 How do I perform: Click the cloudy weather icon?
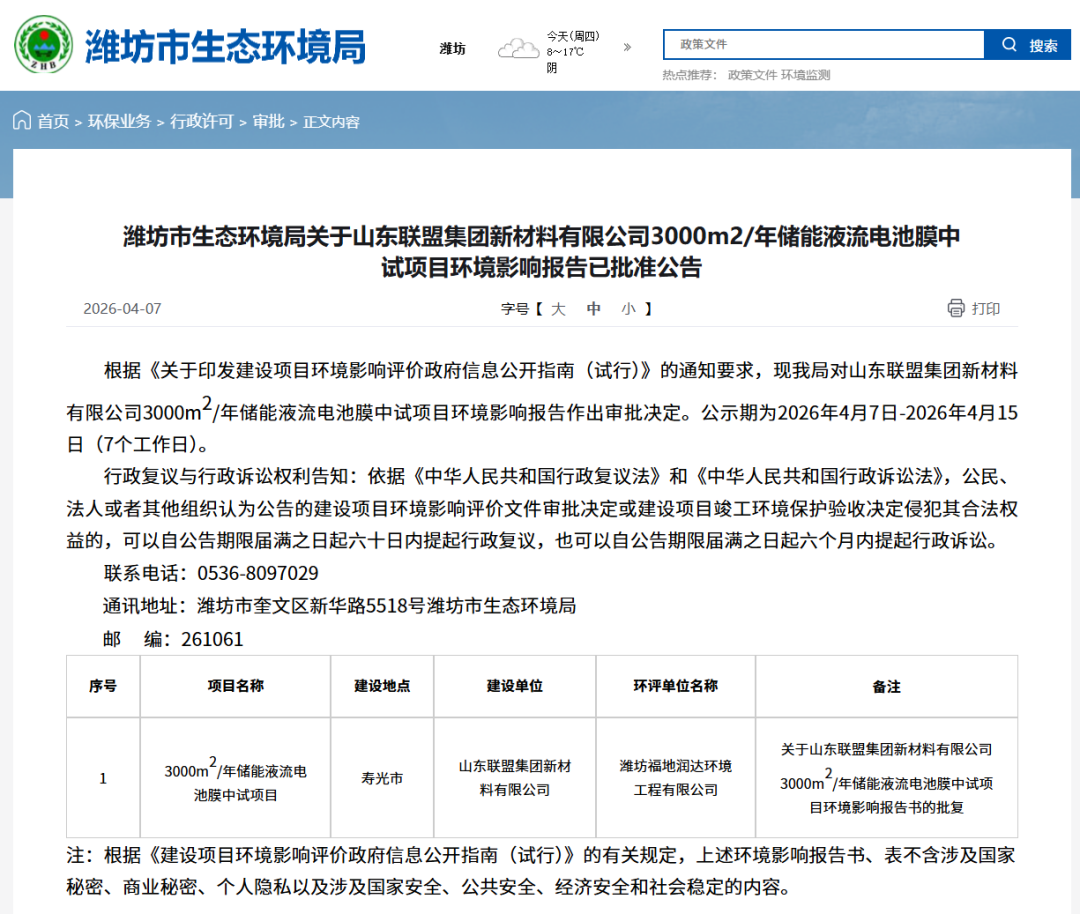tap(518, 48)
